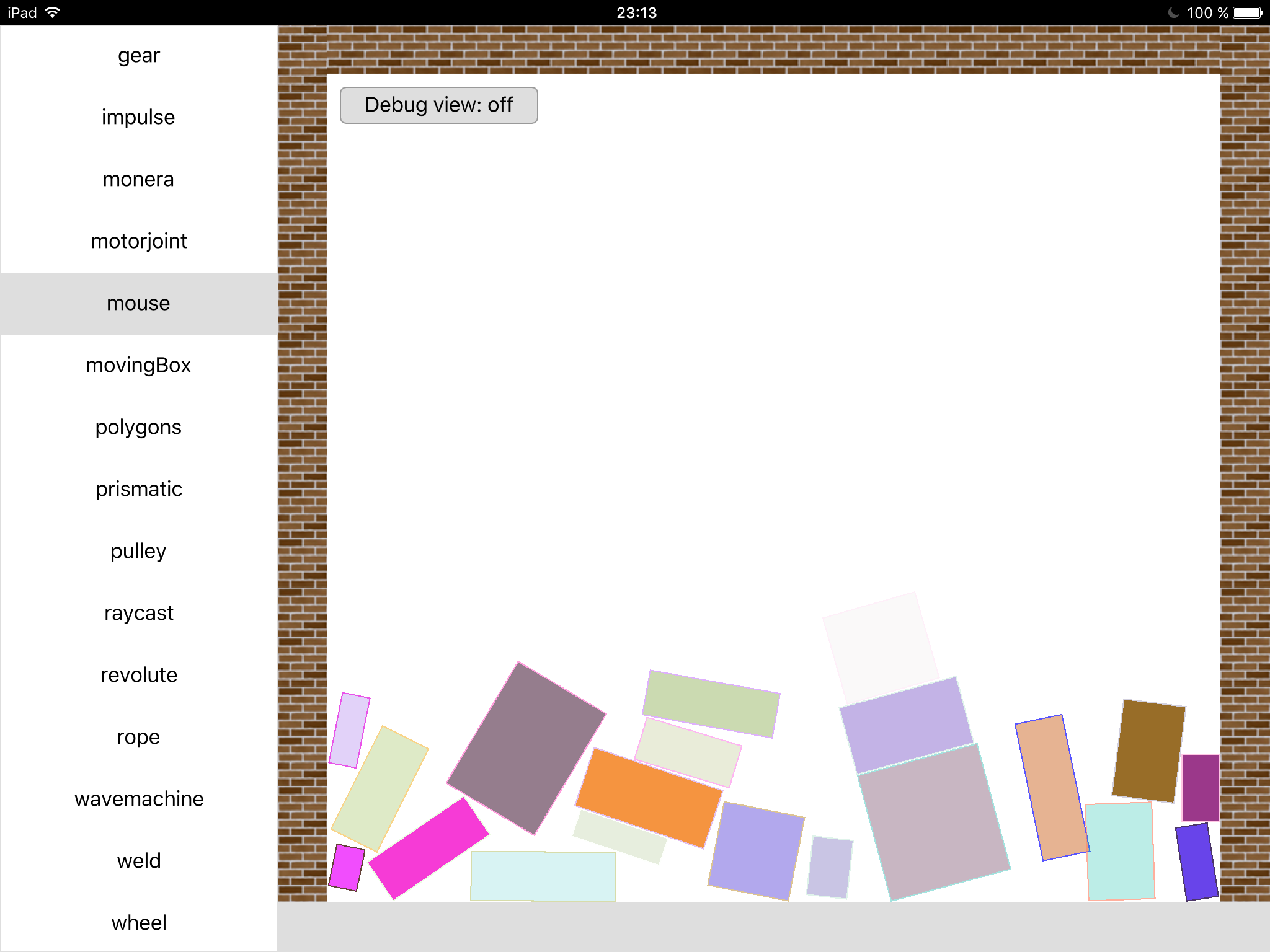Open the monera example
This screenshot has width=1270, height=952.
point(139,179)
